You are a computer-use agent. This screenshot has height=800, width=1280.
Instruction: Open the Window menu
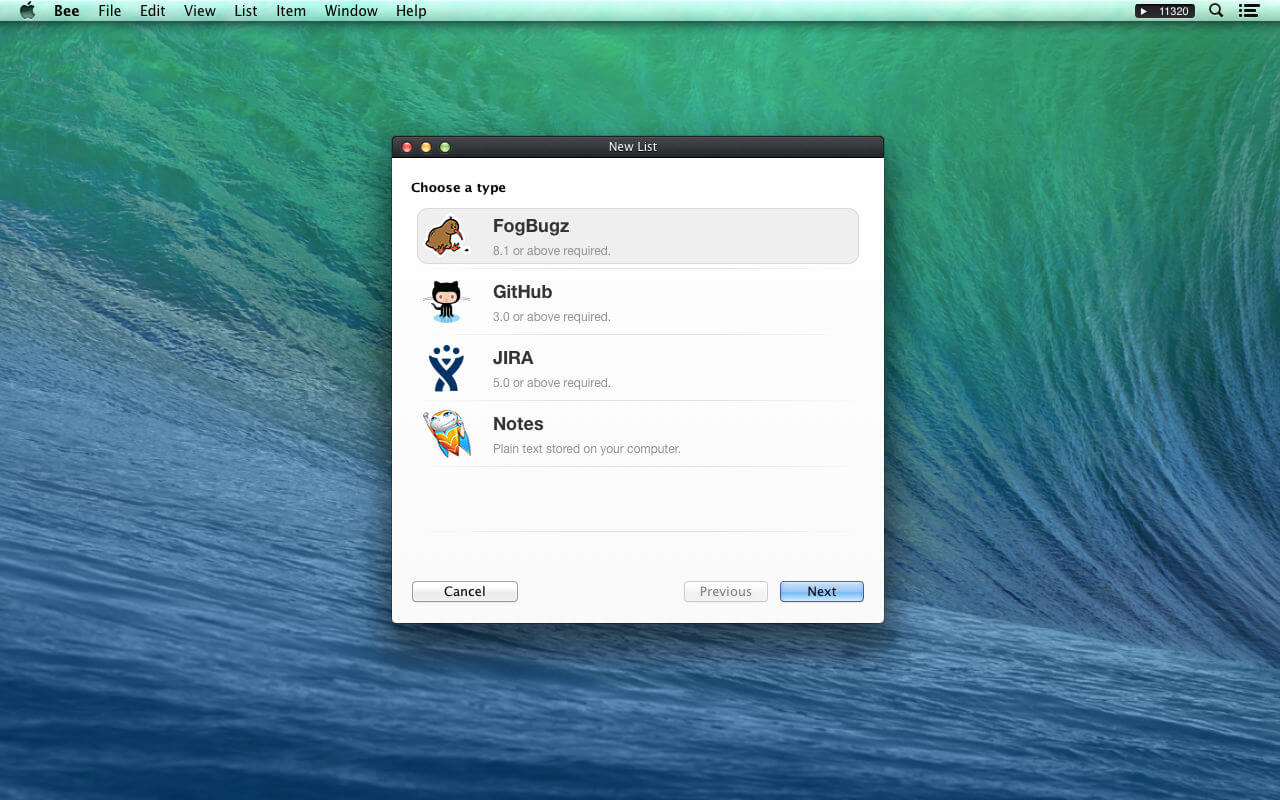click(351, 10)
